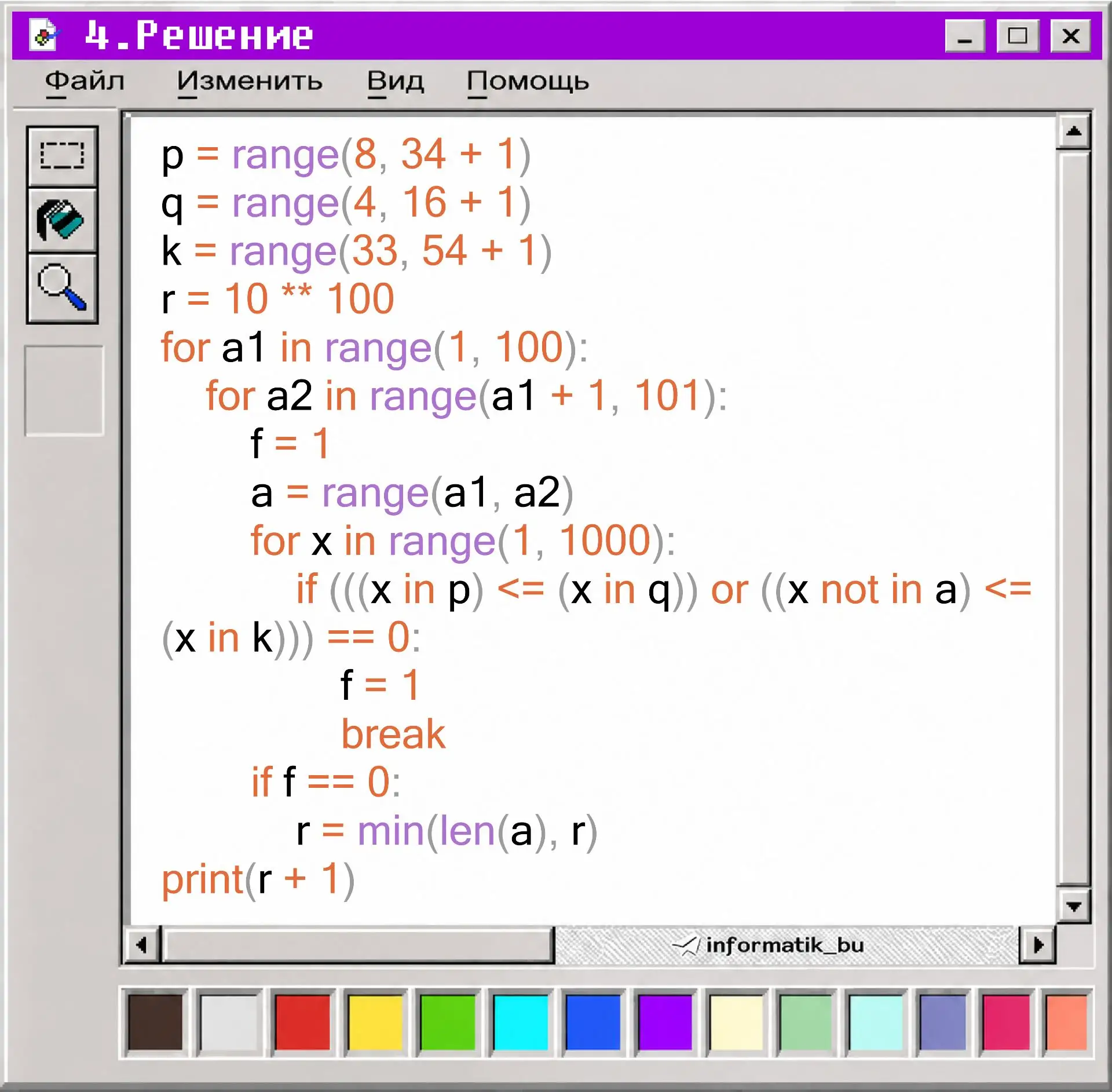1112x1092 pixels.
Task: Click the horizontal scrollbar thumb
Action: point(358,945)
